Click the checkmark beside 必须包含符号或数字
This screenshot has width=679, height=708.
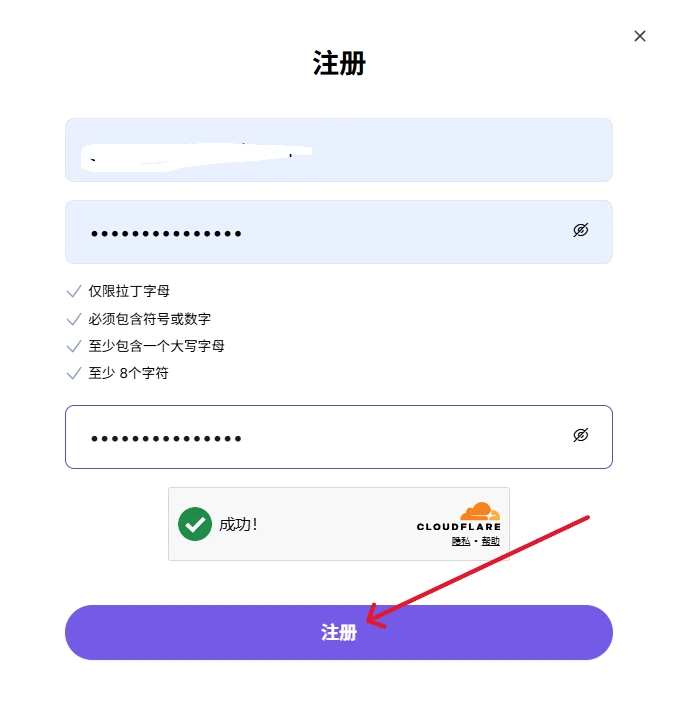click(x=74, y=319)
